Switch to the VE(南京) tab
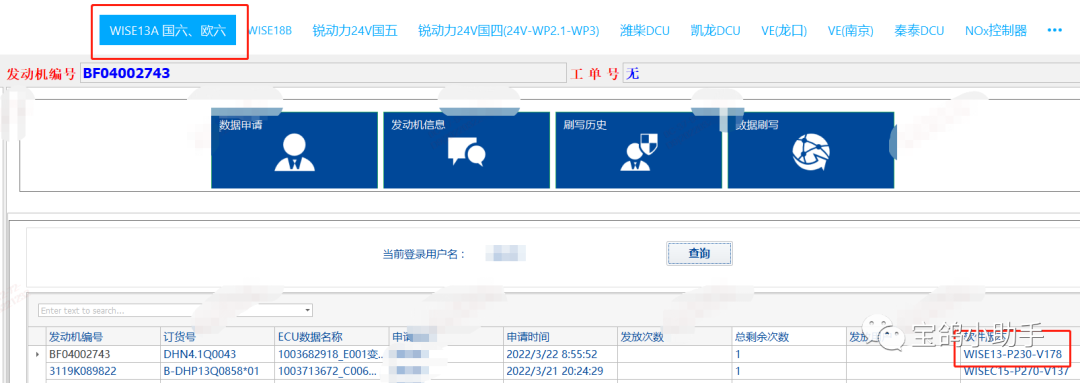 (x=851, y=31)
